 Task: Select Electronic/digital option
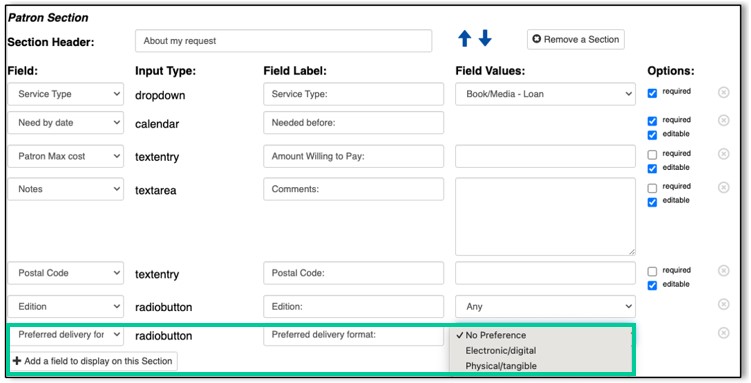[541, 350]
